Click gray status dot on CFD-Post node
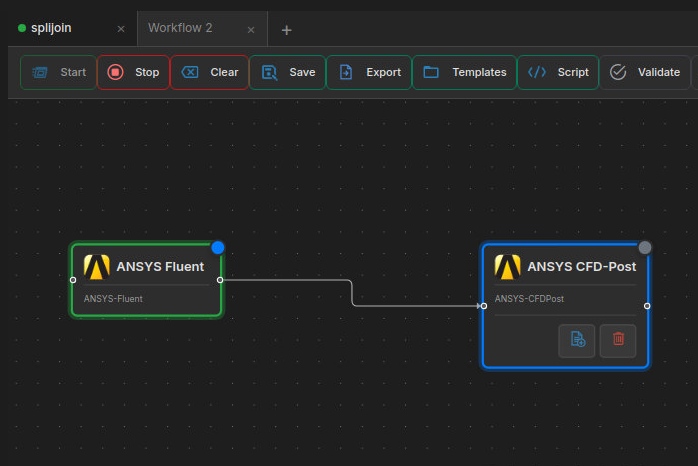Viewport: 698px width, 466px height. pos(645,247)
